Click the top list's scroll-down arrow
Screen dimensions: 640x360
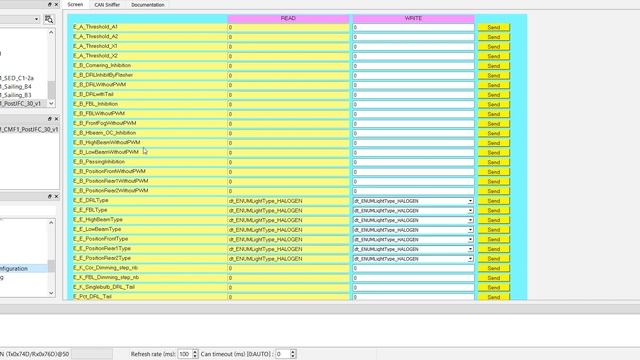51,104
